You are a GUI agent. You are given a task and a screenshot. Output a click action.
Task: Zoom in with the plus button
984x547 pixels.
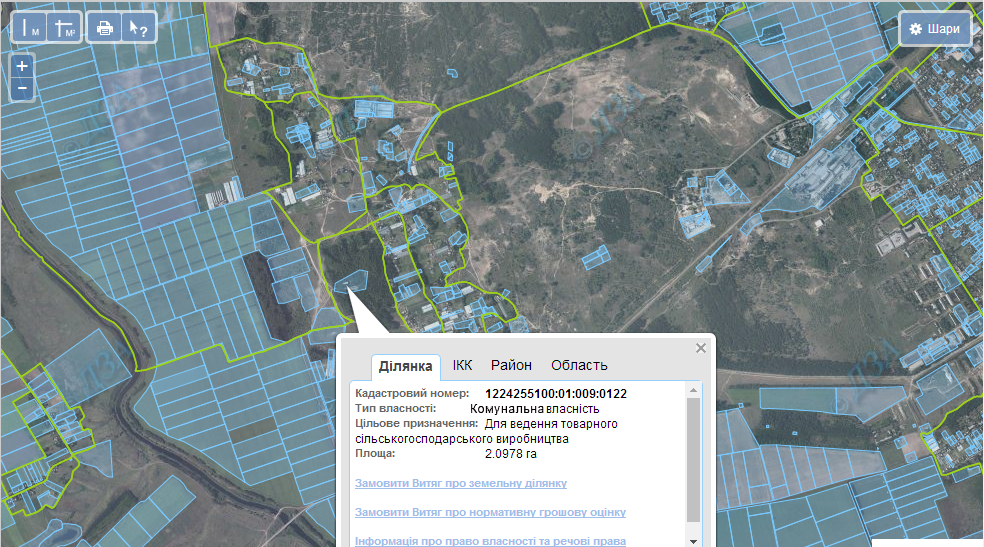coord(22,66)
